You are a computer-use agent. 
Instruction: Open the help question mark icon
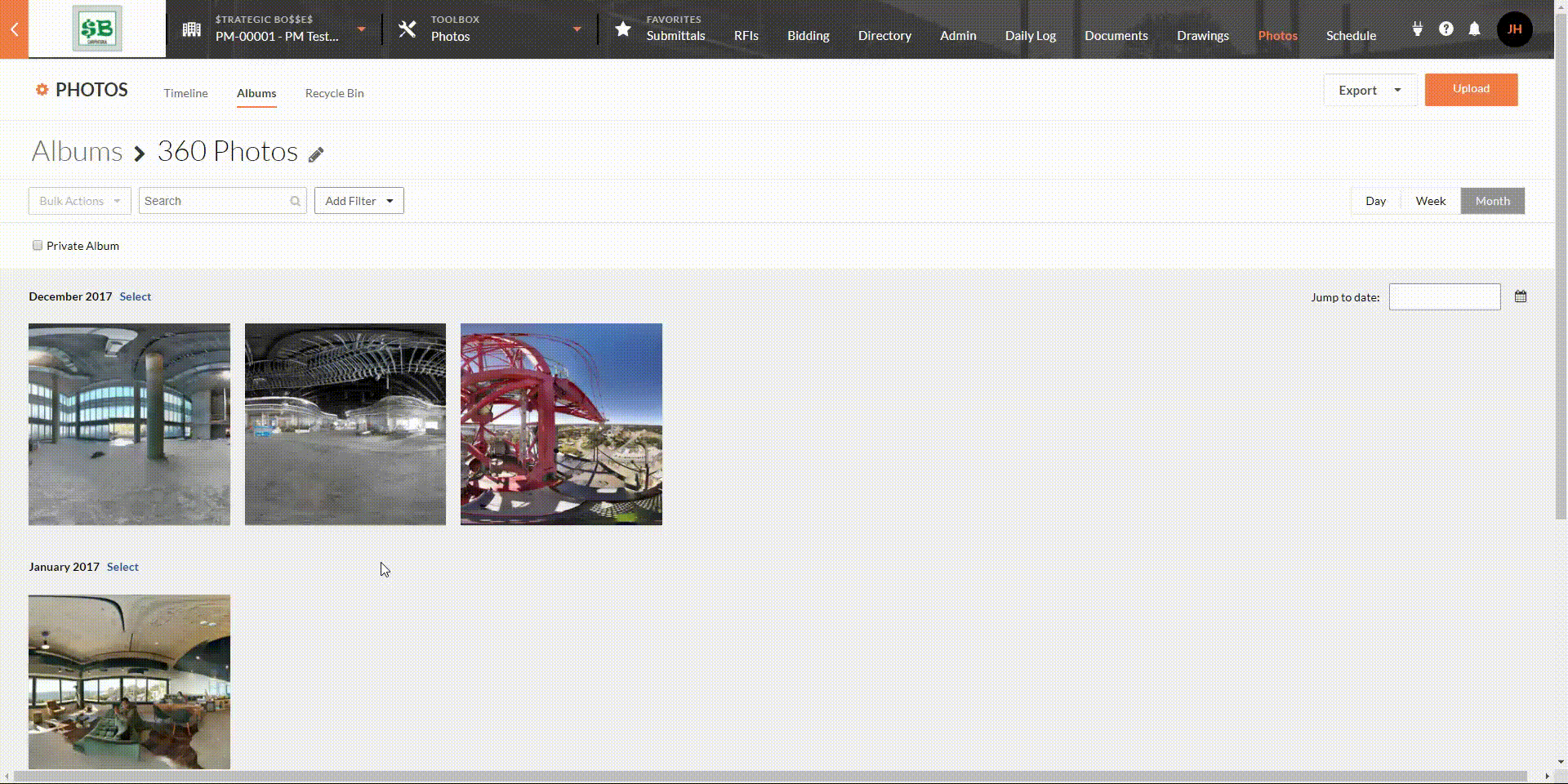1445,29
